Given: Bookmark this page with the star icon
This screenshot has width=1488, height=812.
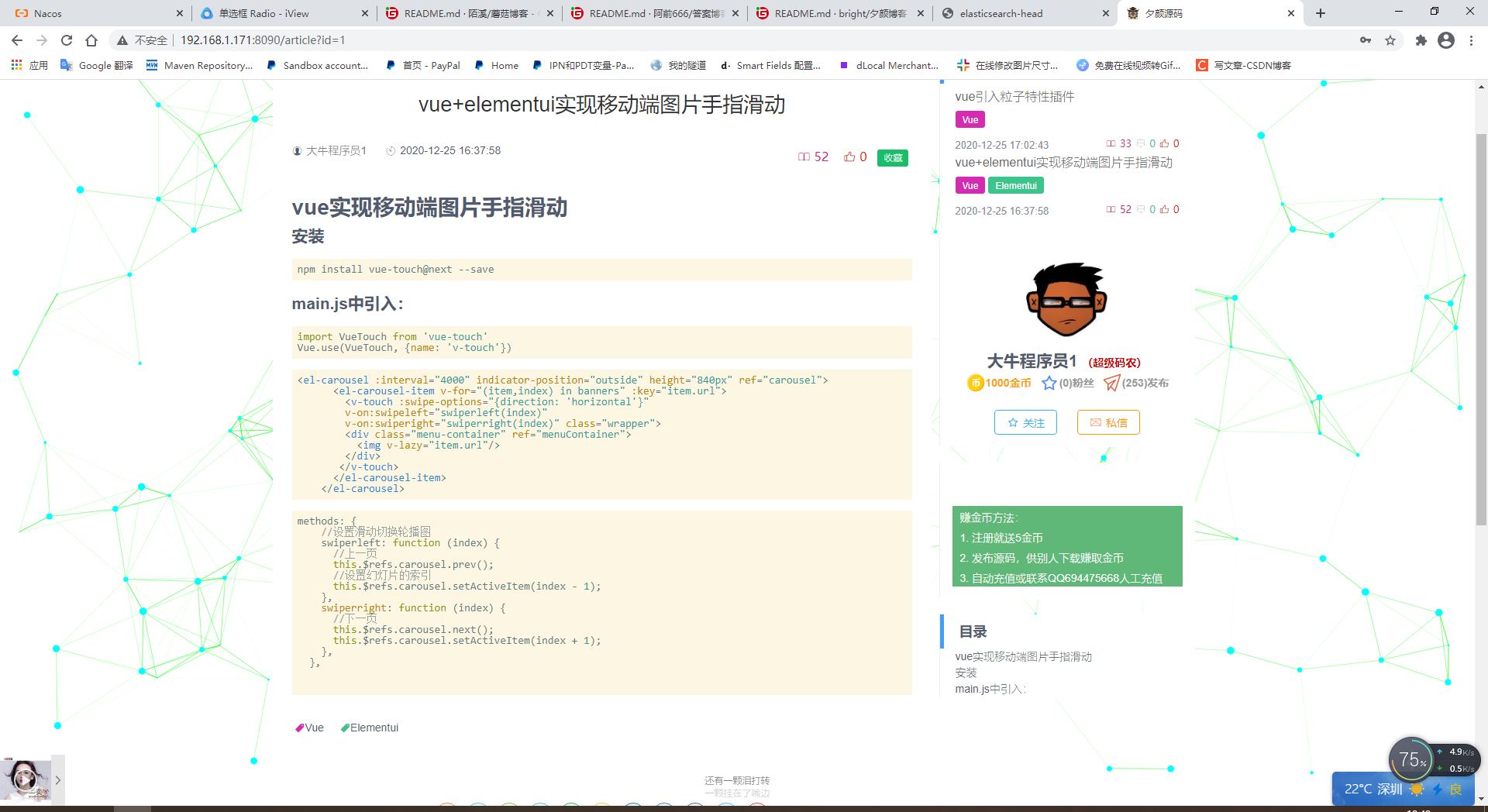Looking at the screenshot, I should [x=1390, y=40].
